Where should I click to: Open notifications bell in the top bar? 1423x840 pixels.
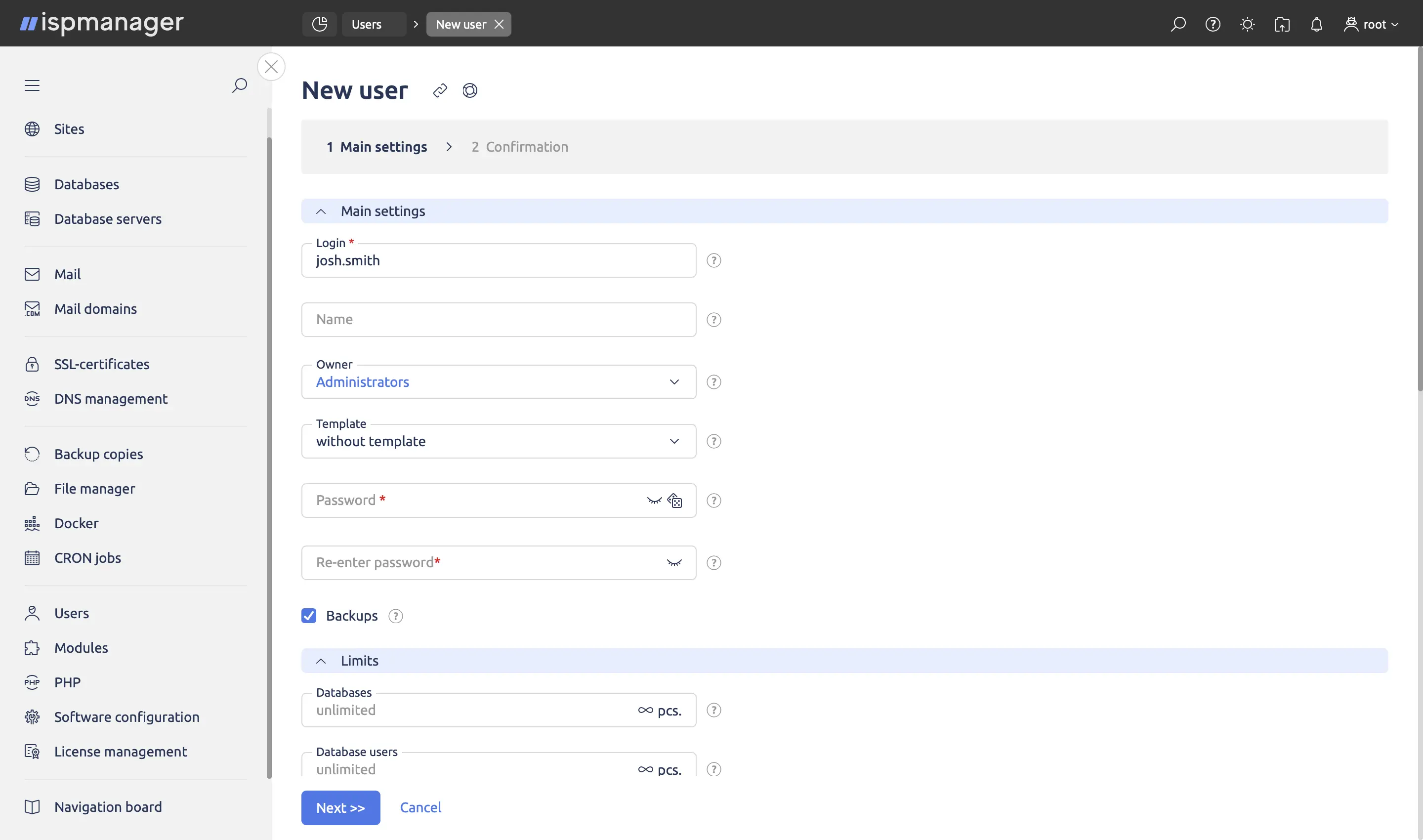coord(1317,24)
